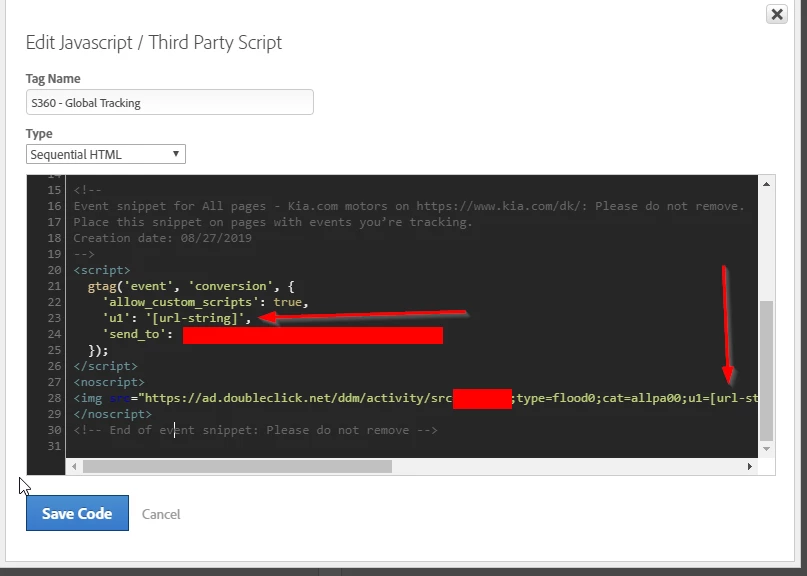Click the code editor scroll down arrow
This screenshot has width=807, height=576.
[x=766, y=449]
